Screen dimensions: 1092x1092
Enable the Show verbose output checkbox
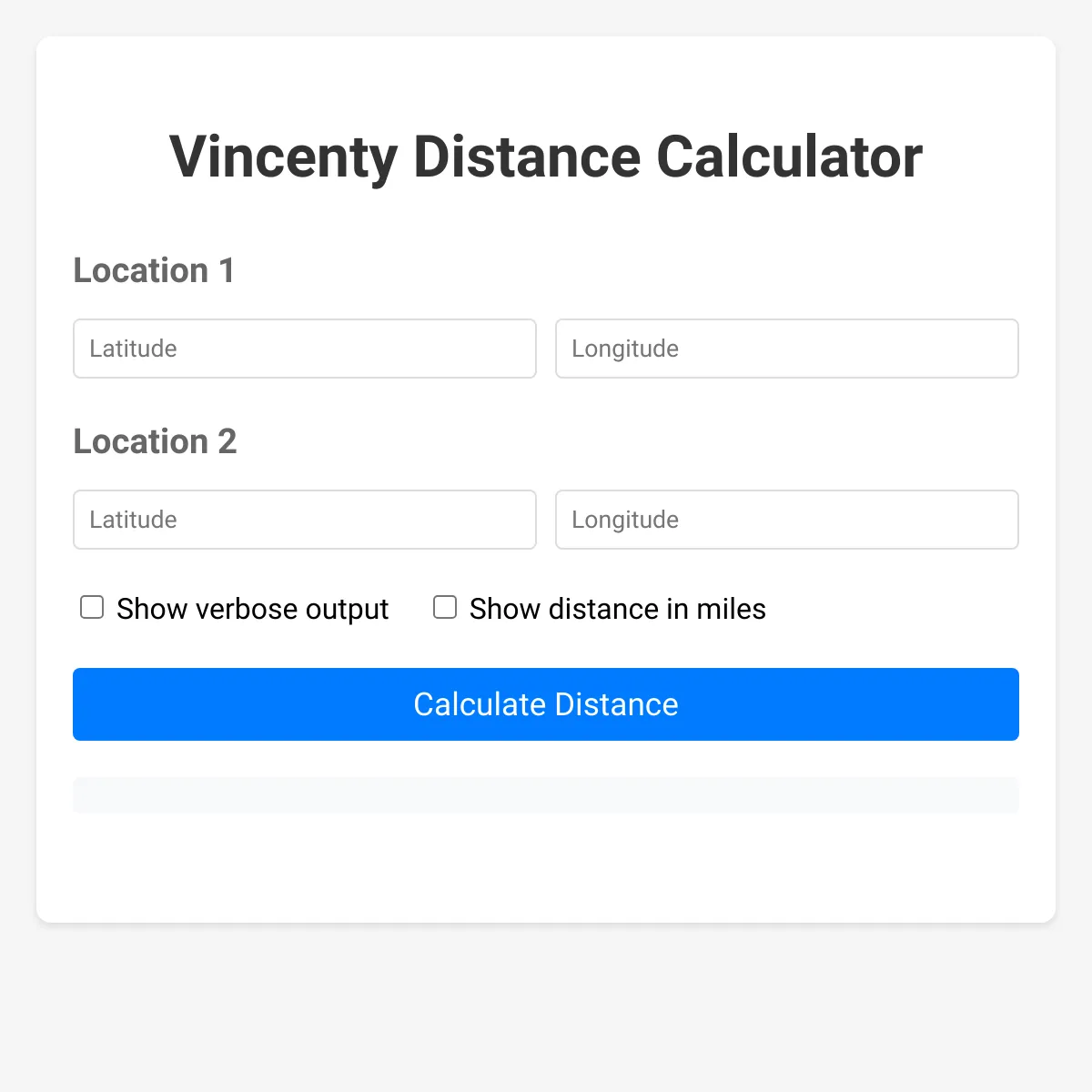(92, 607)
